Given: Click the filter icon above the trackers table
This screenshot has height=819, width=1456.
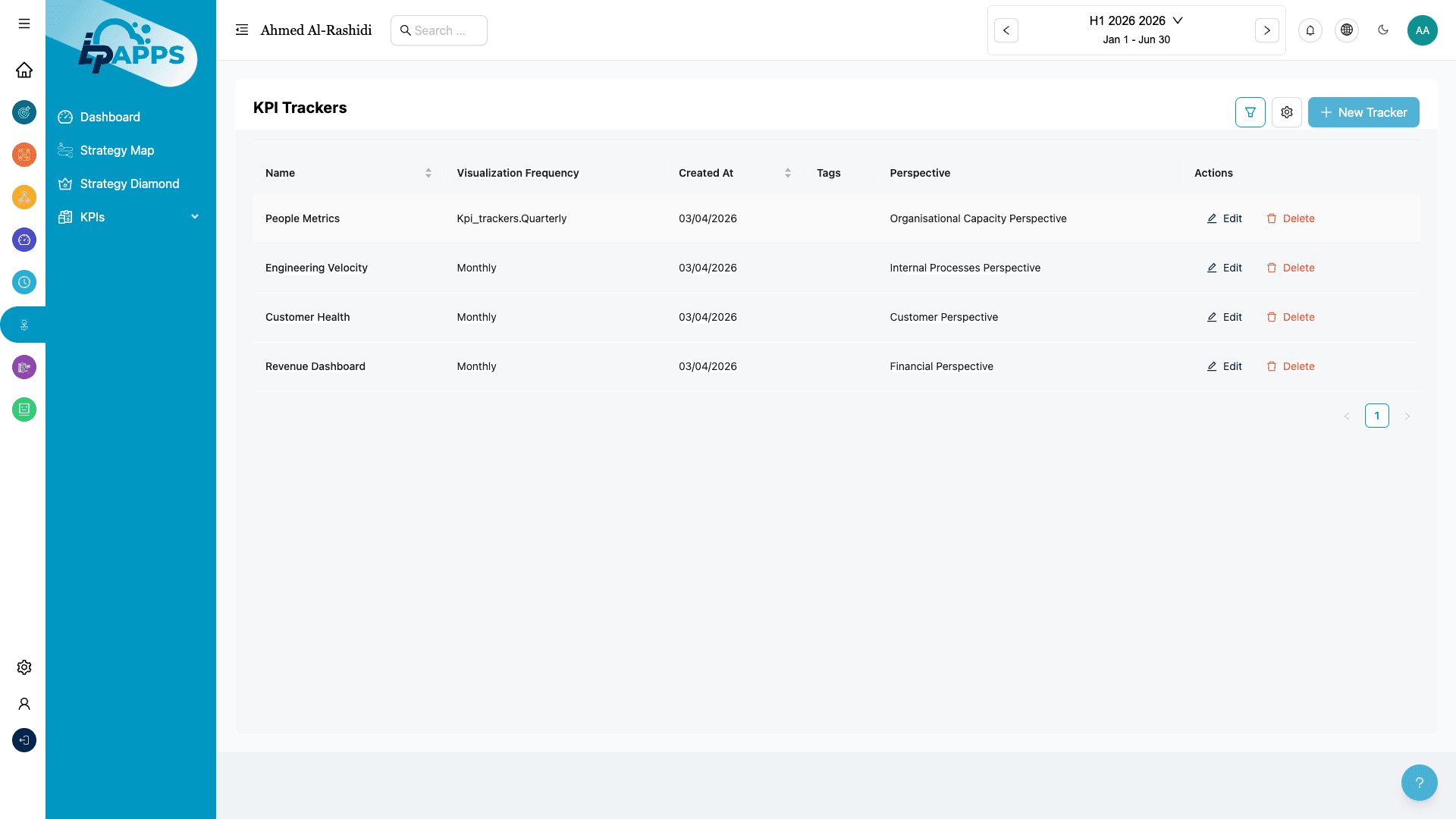Looking at the screenshot, I should click(1250, 112).
